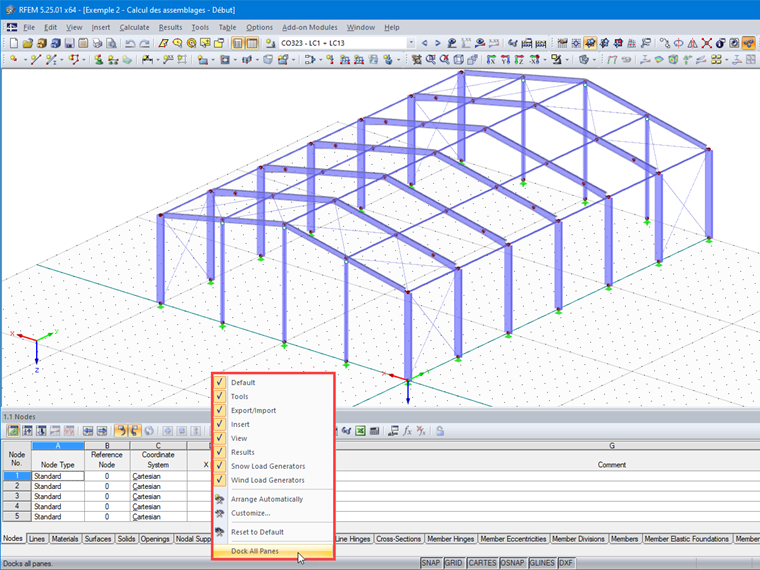Open the Add-on Modules menu

click(310, 28)
